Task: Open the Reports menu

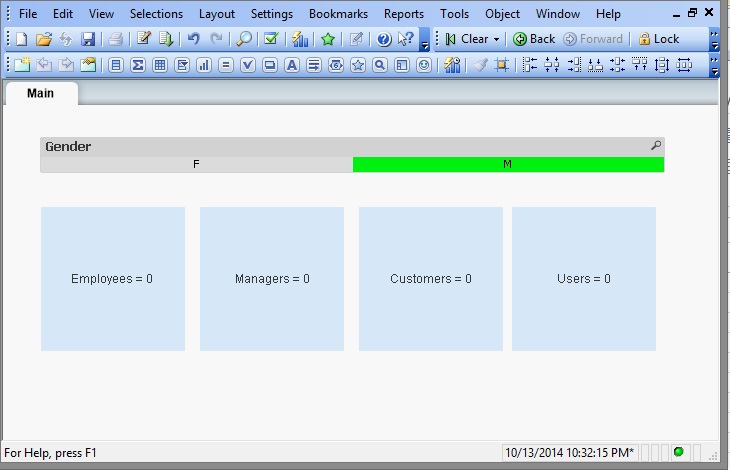Action: pos(404,14)
